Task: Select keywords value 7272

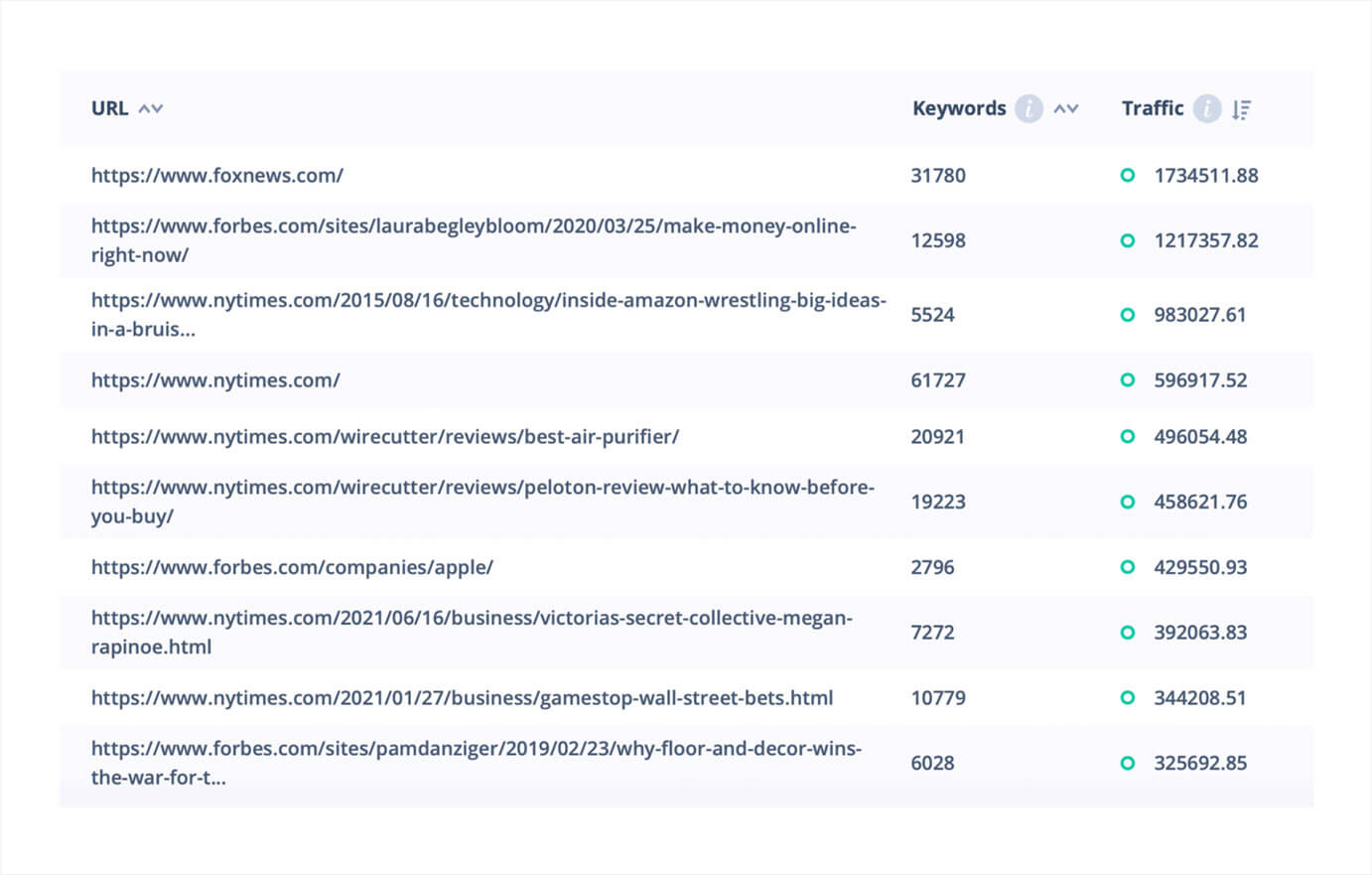Action: pos(933,633)
